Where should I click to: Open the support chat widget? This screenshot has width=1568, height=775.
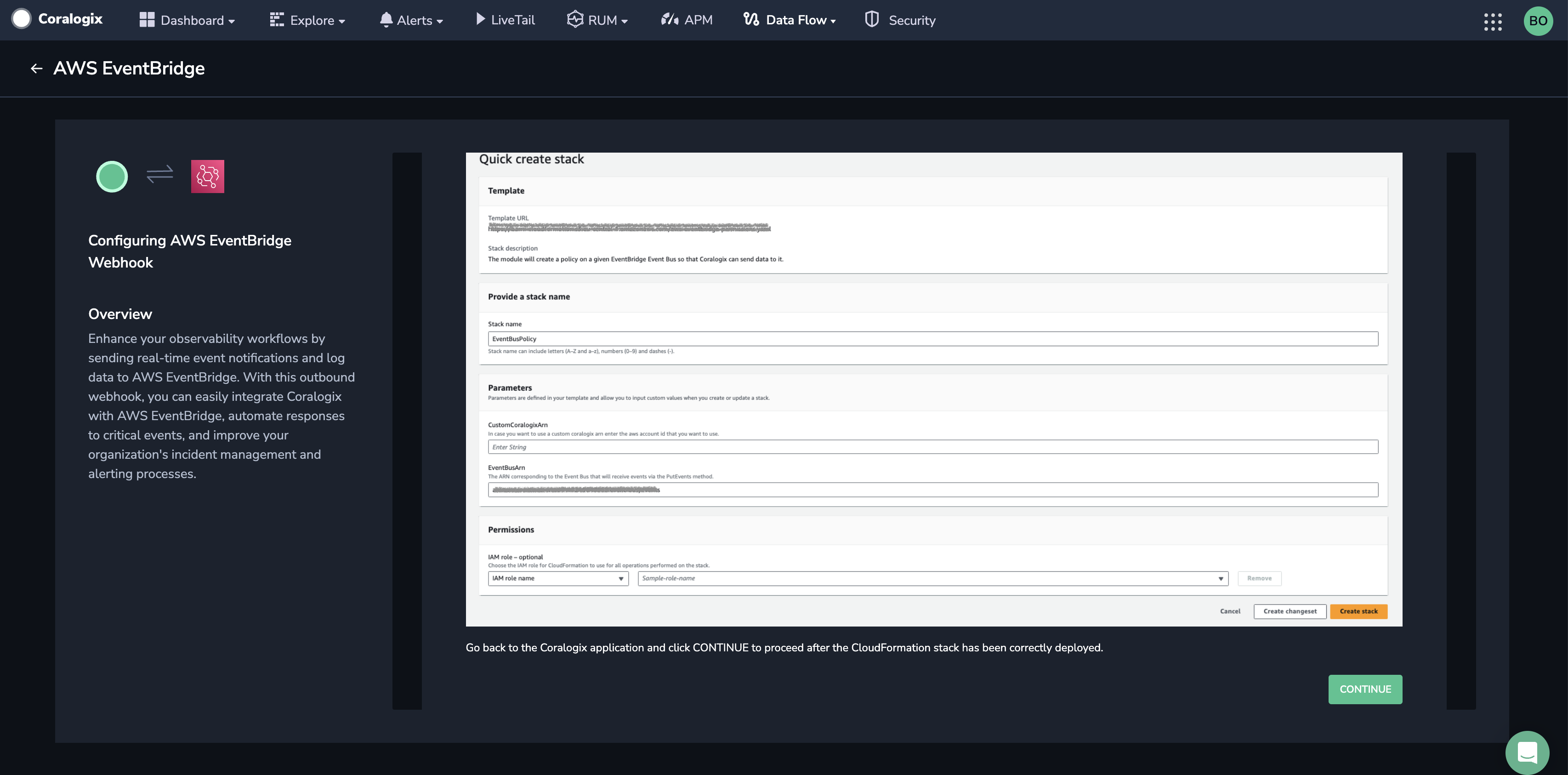pos(1527,752)
